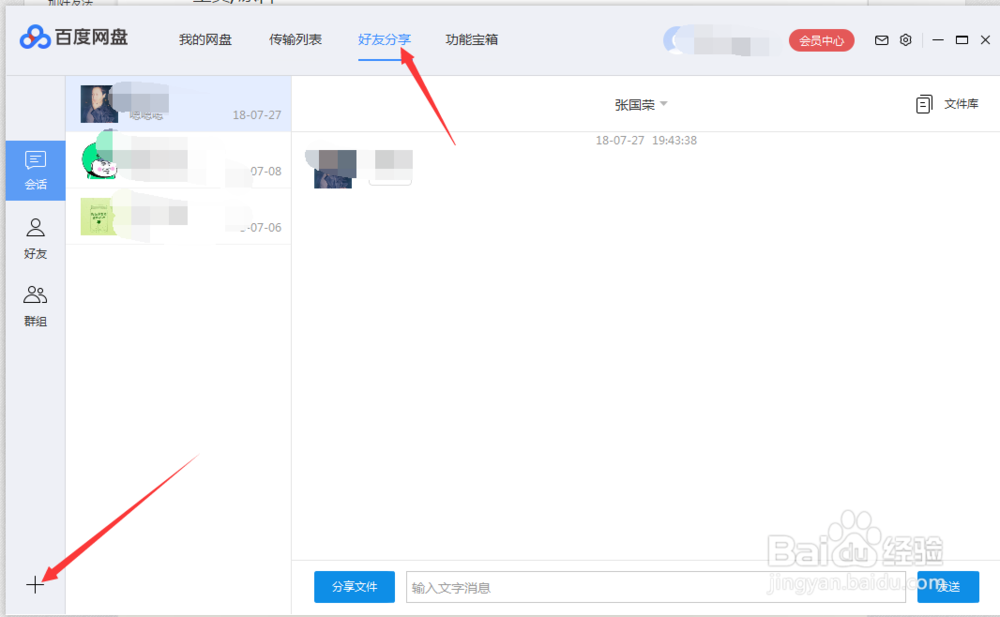Switch to the 传输列表 tab
Image resolution: width=1000 pixels, height=617 pixels.
295,40
